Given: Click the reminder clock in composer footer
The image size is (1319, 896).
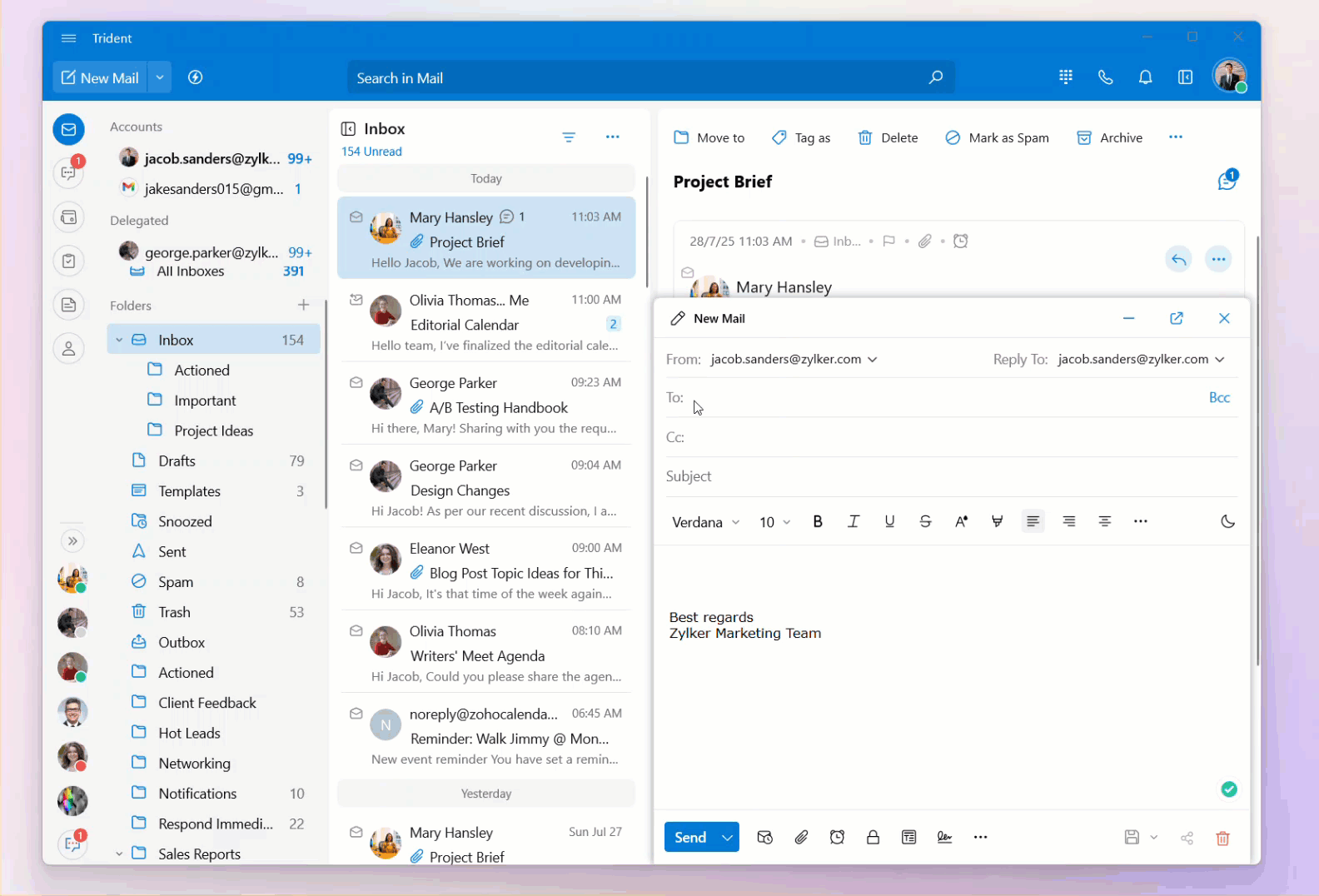Looking at the screenshot, I should coord(837,838).
